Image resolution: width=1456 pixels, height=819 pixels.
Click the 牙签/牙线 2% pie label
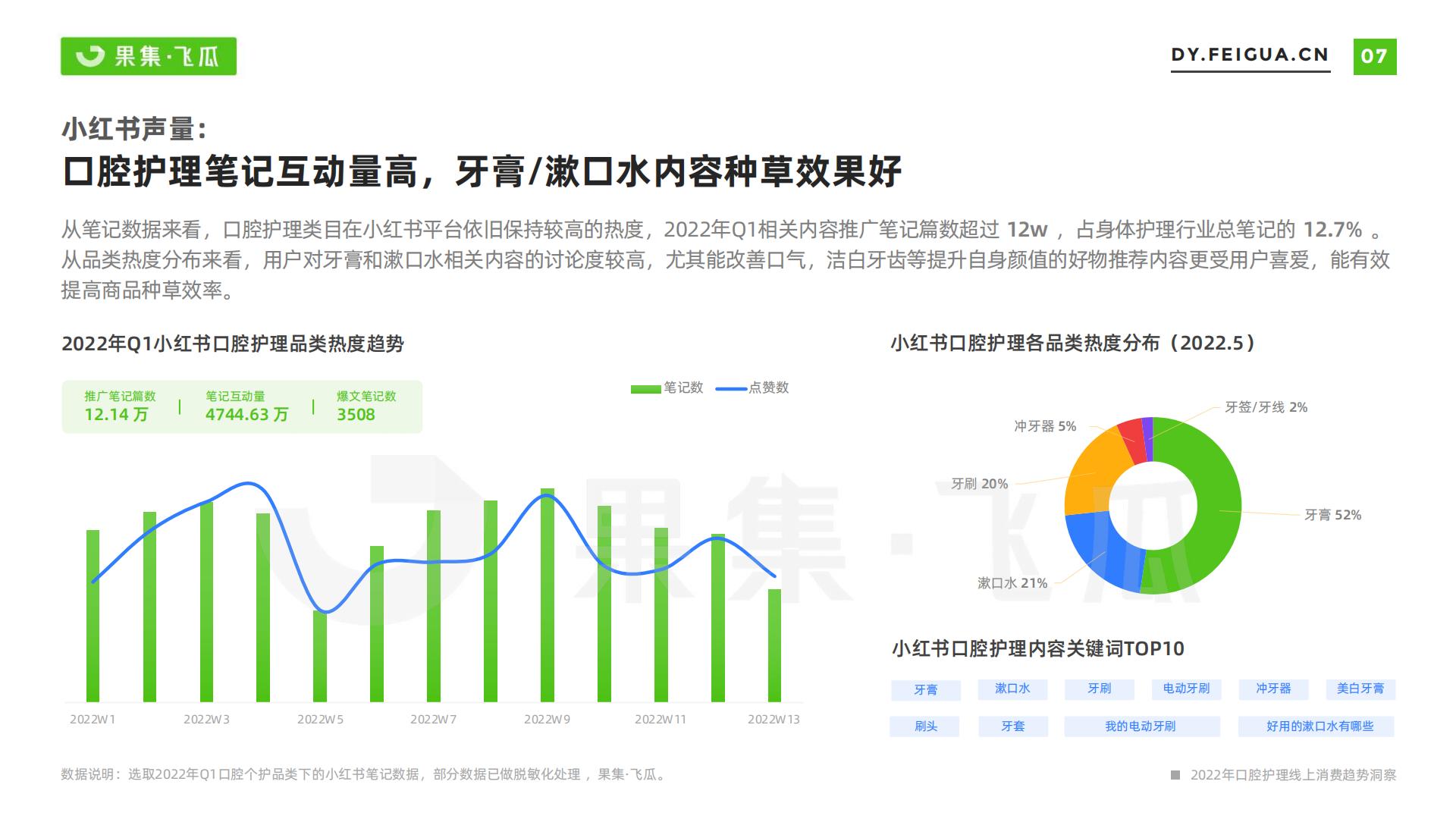[1266, 407]
